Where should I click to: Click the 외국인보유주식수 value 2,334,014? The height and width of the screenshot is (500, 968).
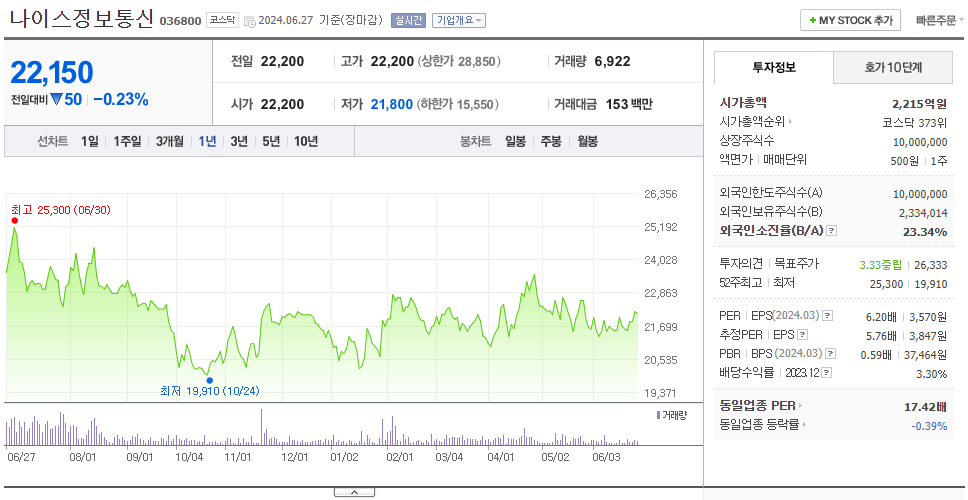coord(924,213)
